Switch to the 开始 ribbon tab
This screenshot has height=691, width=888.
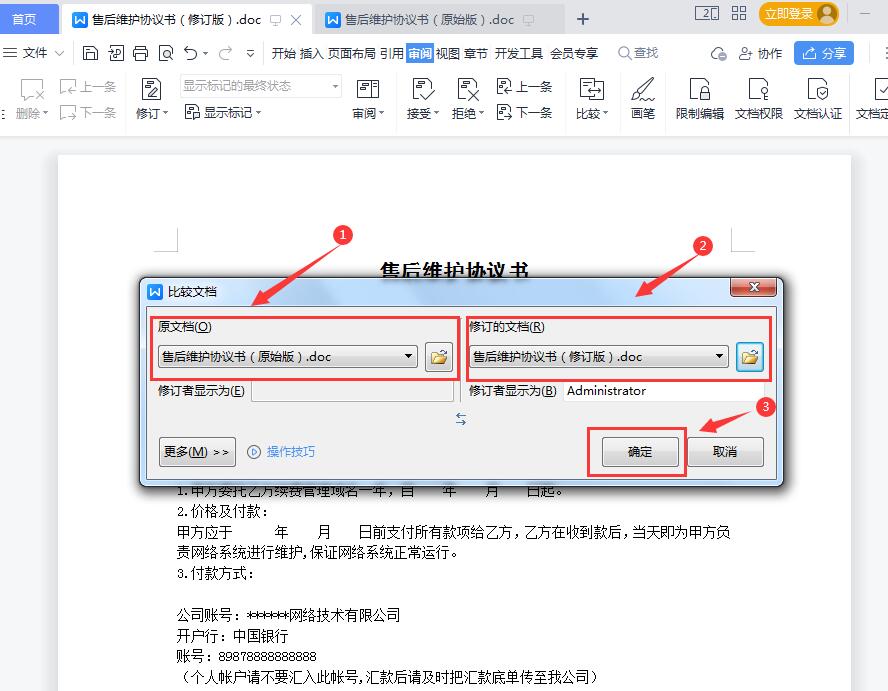[x=284, y=53]
